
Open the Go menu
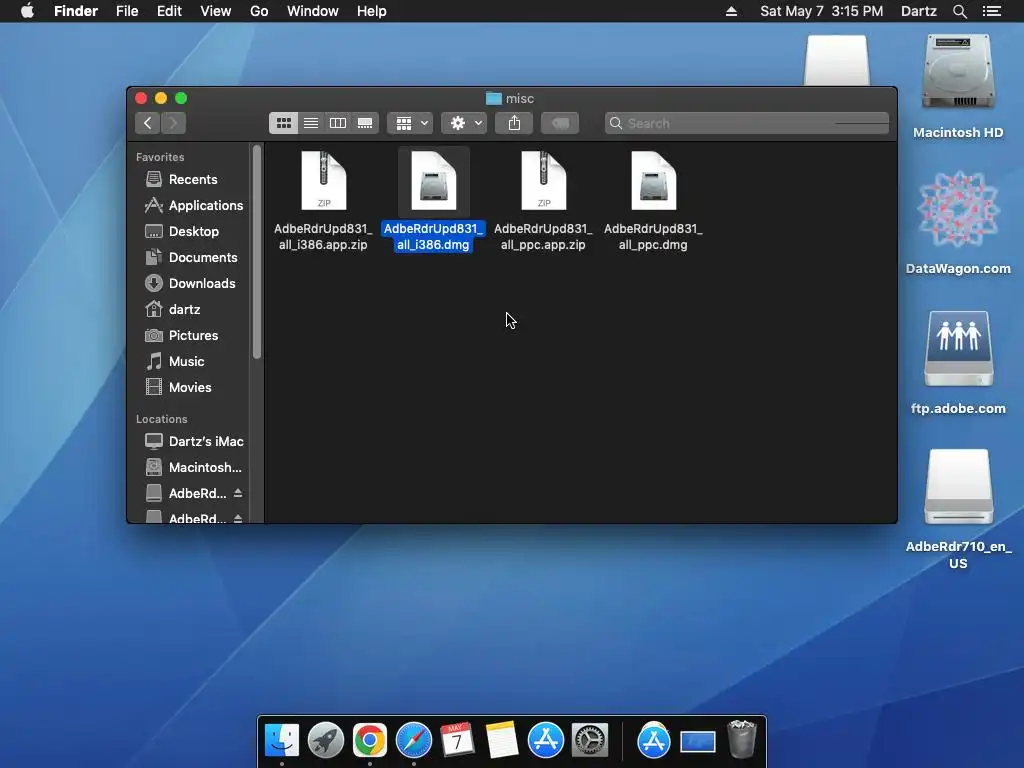point(259,11)
